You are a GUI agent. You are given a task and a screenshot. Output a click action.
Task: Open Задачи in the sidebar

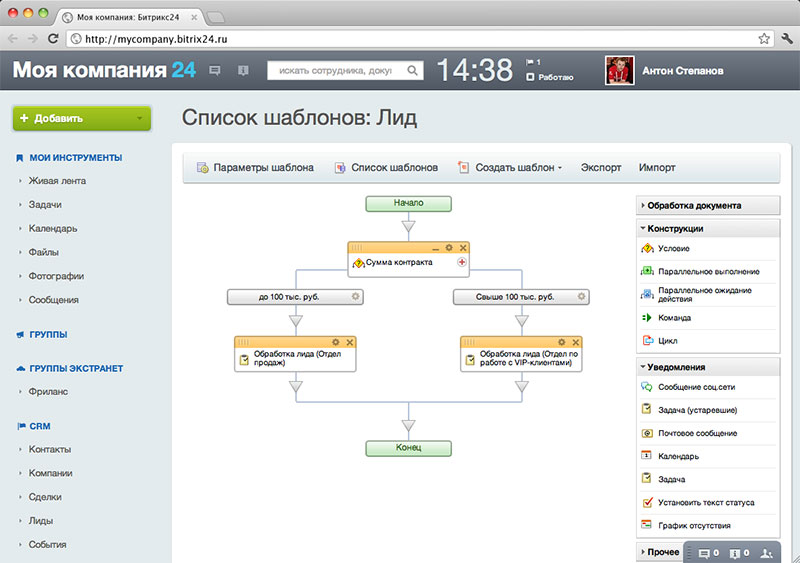(x=45, y=205)
